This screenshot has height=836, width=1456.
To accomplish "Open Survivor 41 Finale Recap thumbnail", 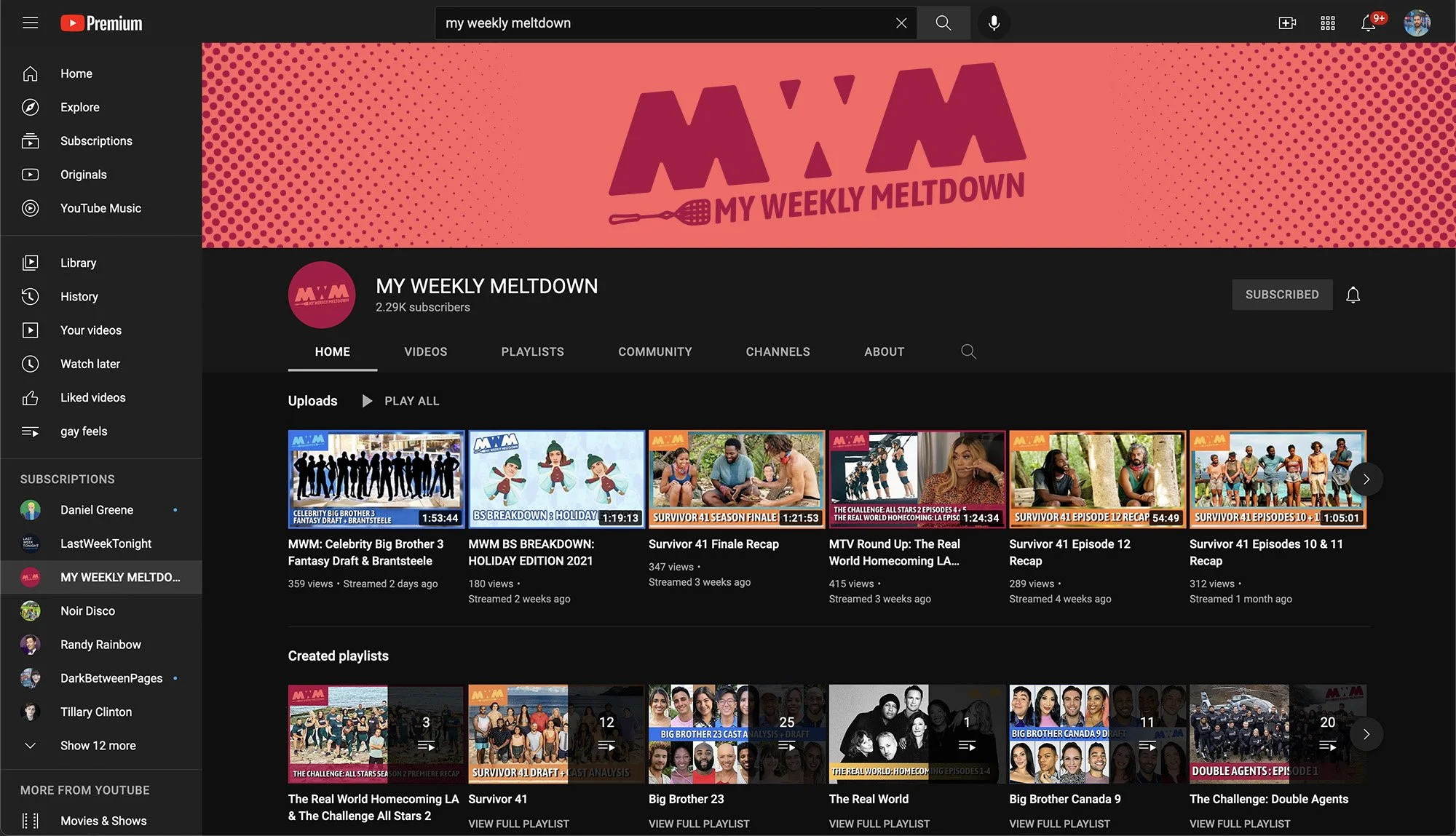I will (x=736, y=479).
